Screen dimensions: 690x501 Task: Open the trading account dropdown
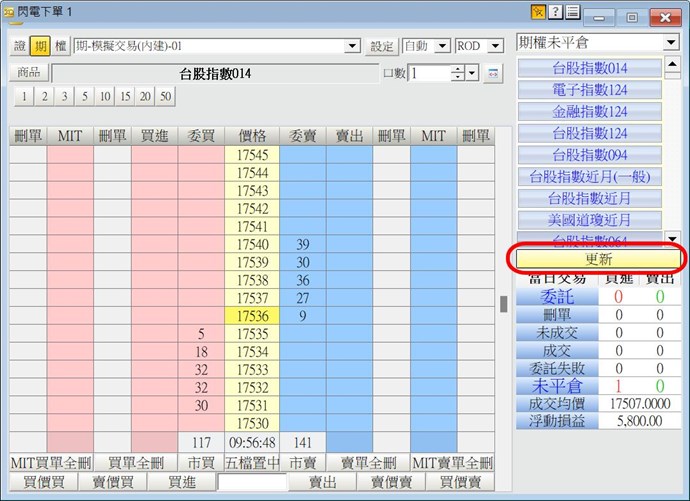click(x=352, y=46)
